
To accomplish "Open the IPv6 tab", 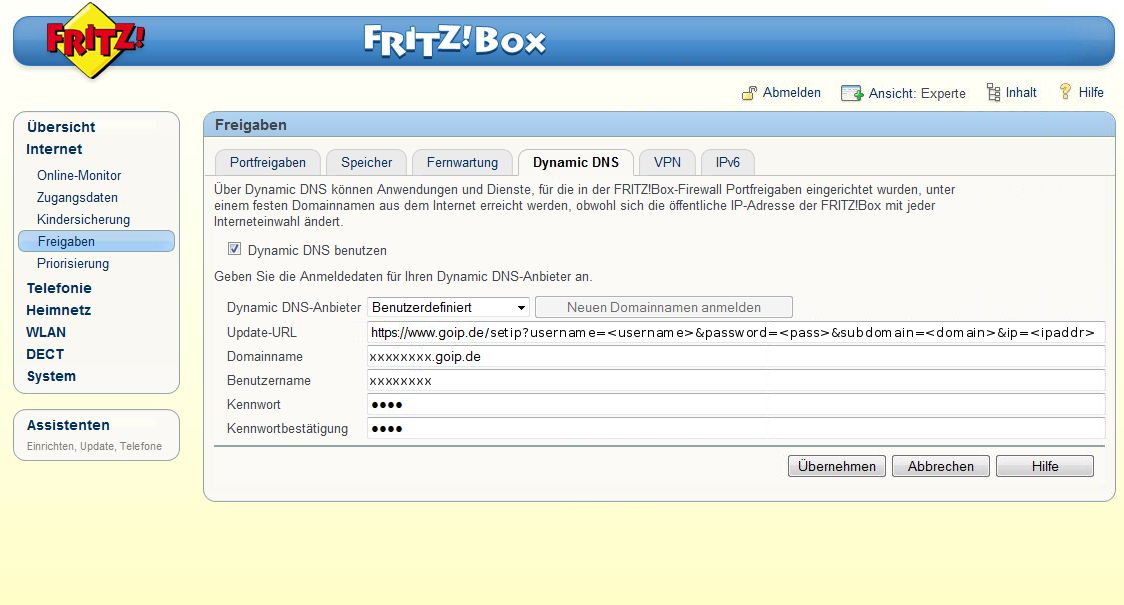I will (x=727, y=162).
